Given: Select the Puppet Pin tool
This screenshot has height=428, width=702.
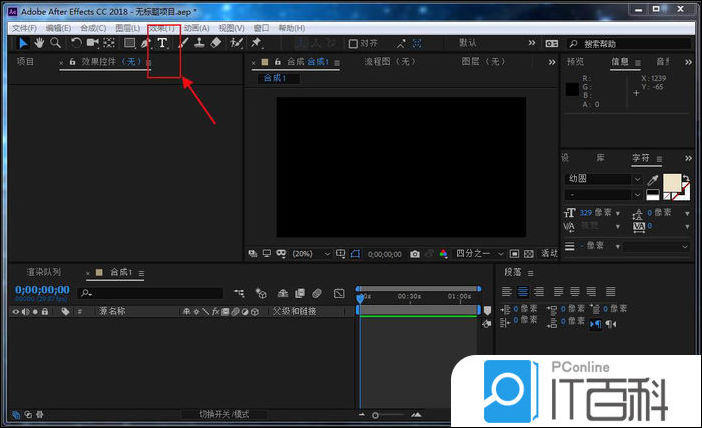Looking at the screenshot, I should 256,43.
